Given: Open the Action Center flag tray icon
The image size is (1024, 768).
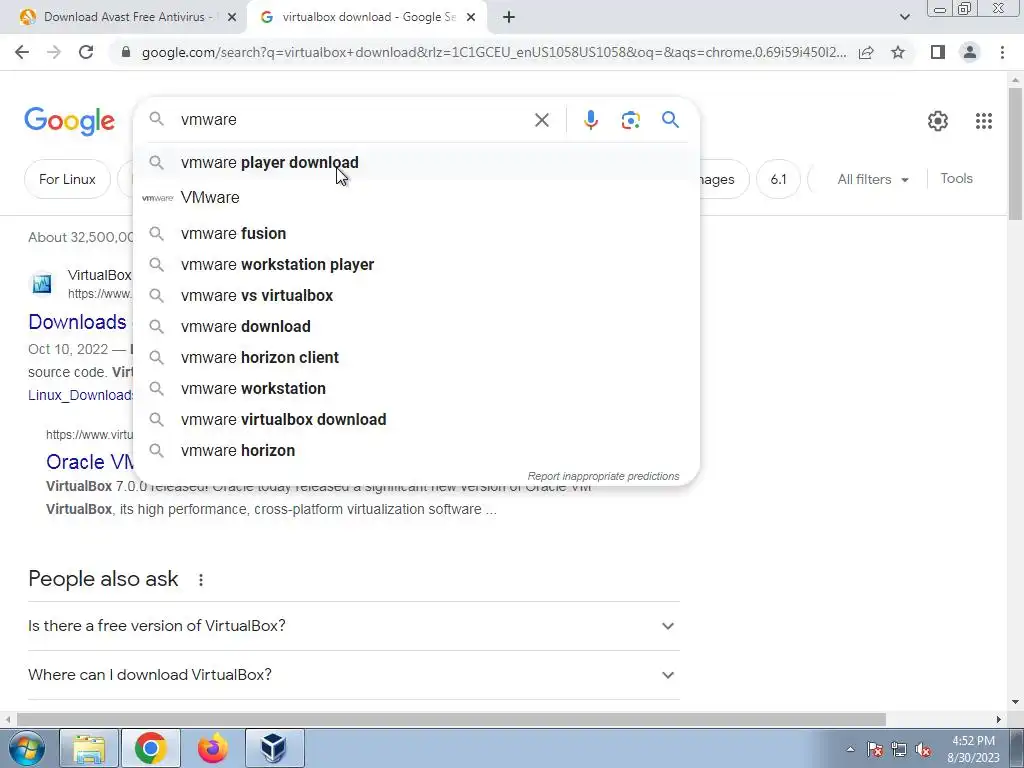Looking at the screenshot, I should click(x=875, y=750).
